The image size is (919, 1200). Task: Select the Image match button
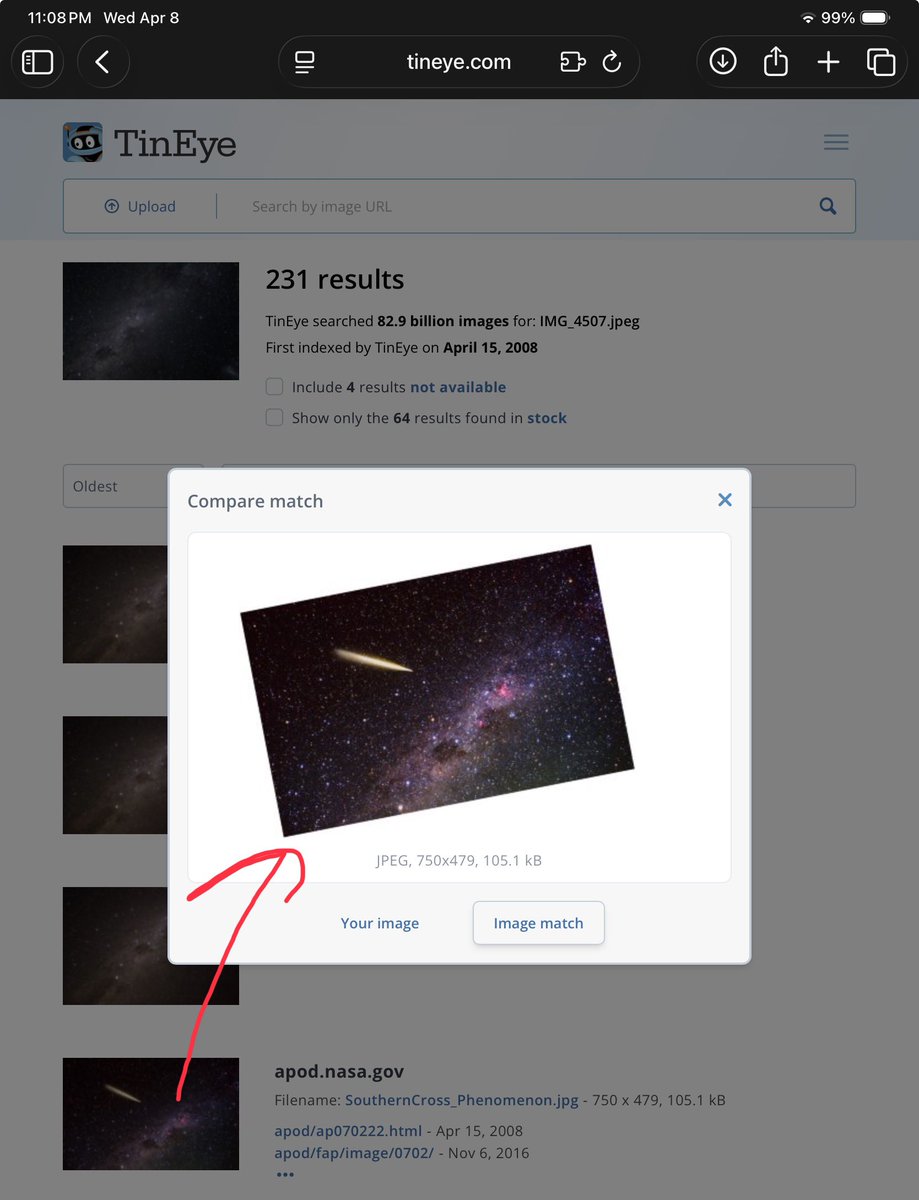tap(538, 923)
